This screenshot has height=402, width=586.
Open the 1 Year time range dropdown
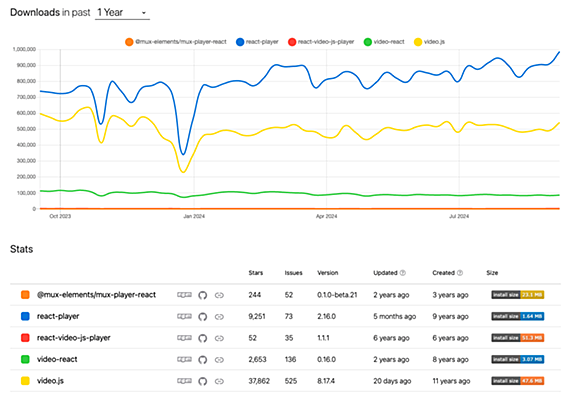pyautogui.click(x=122, y=13)
